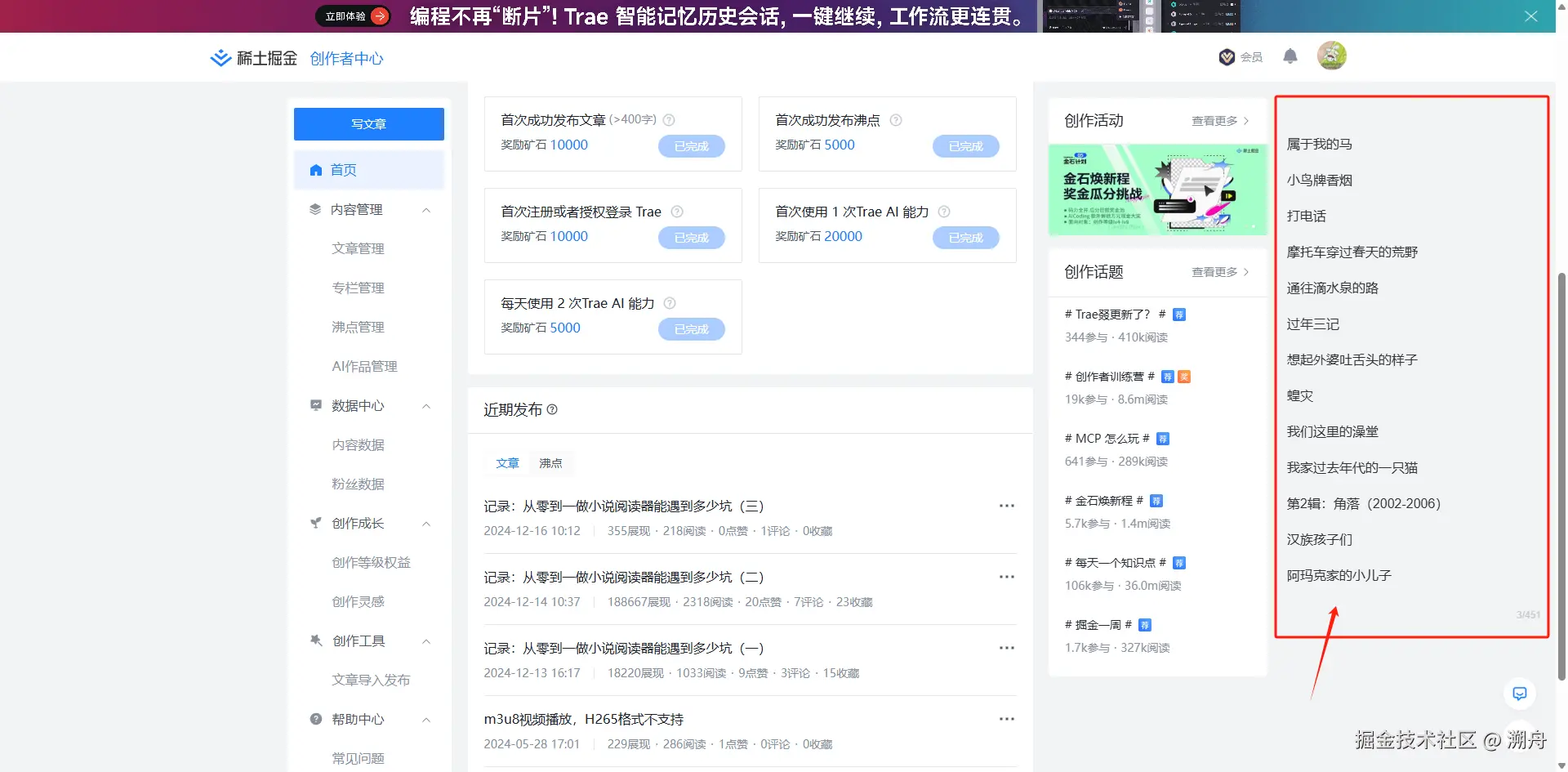Click help icon next to 近期发布
This screenshot has height=772, width=1568.
coord(552,409)
